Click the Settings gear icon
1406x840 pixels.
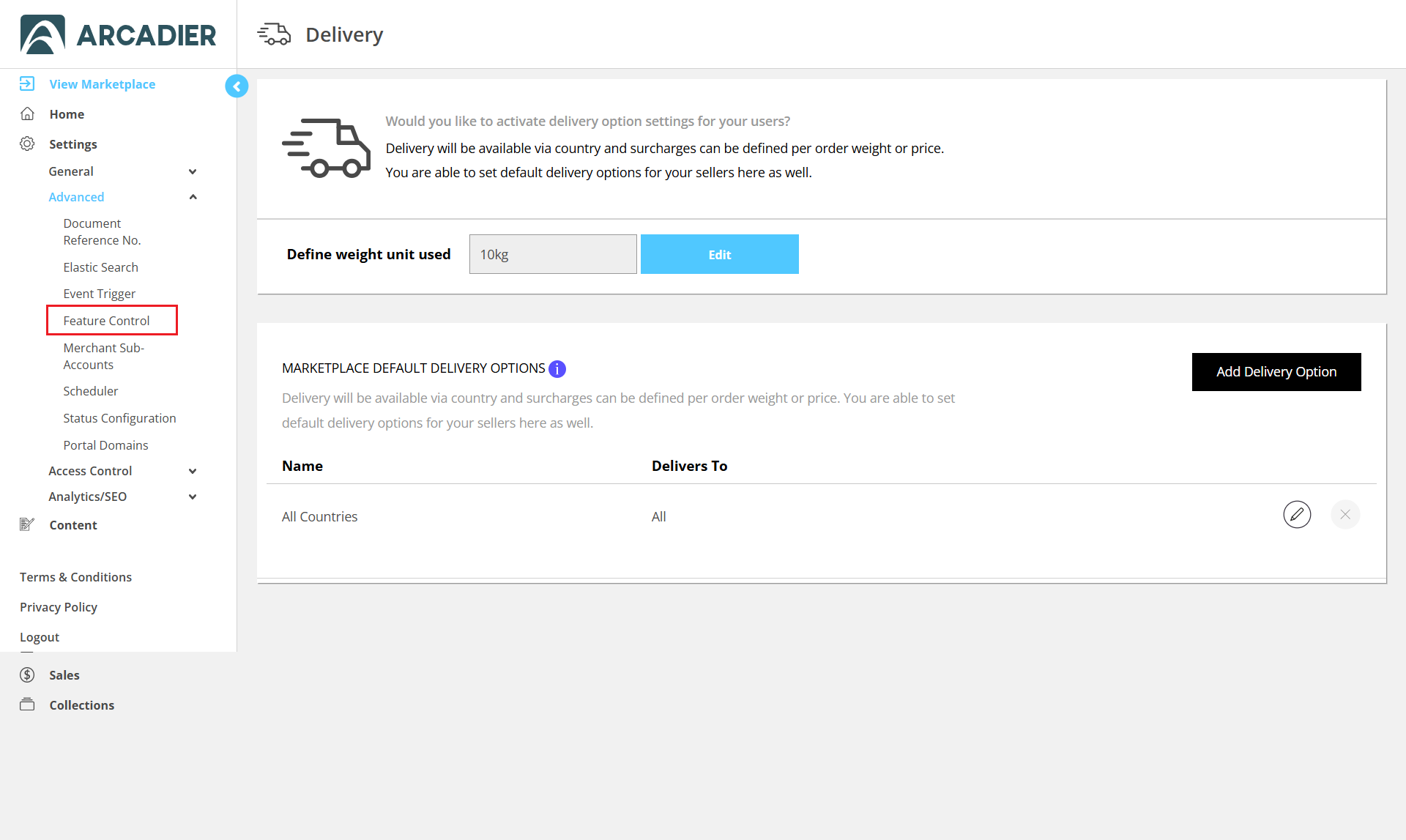pos(27,144)
